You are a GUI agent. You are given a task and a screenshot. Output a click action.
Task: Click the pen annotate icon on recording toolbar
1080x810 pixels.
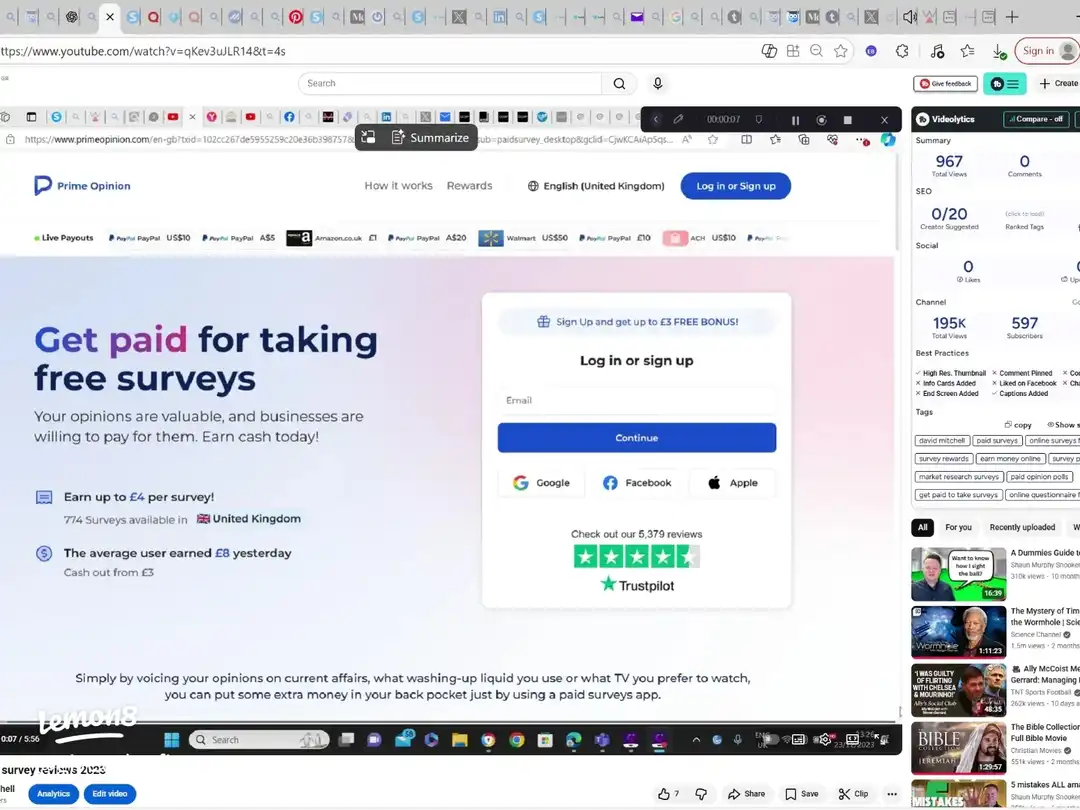(x=678, y=120)
